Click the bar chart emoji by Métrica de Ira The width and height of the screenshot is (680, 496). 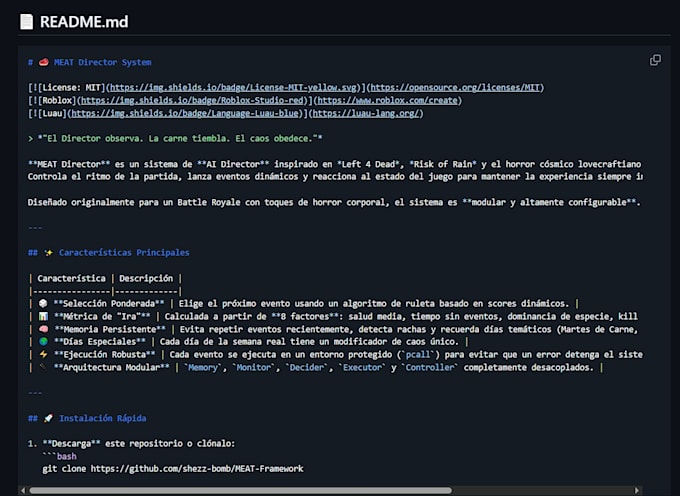(x=43, y=317)
